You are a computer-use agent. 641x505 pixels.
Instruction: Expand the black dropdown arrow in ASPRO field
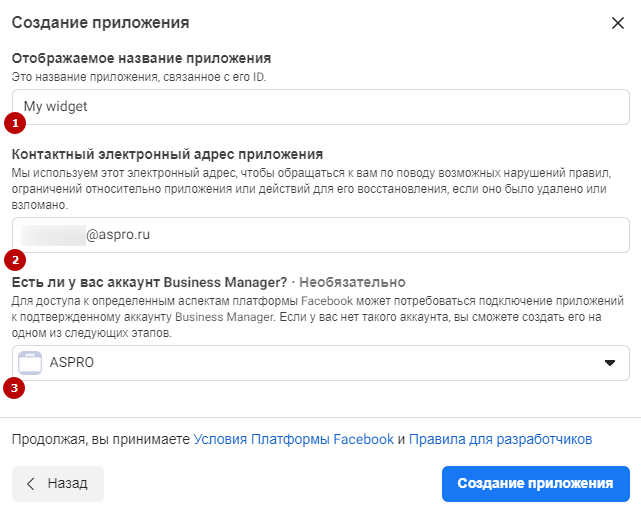pyautogui.click(x=610, y=363)
